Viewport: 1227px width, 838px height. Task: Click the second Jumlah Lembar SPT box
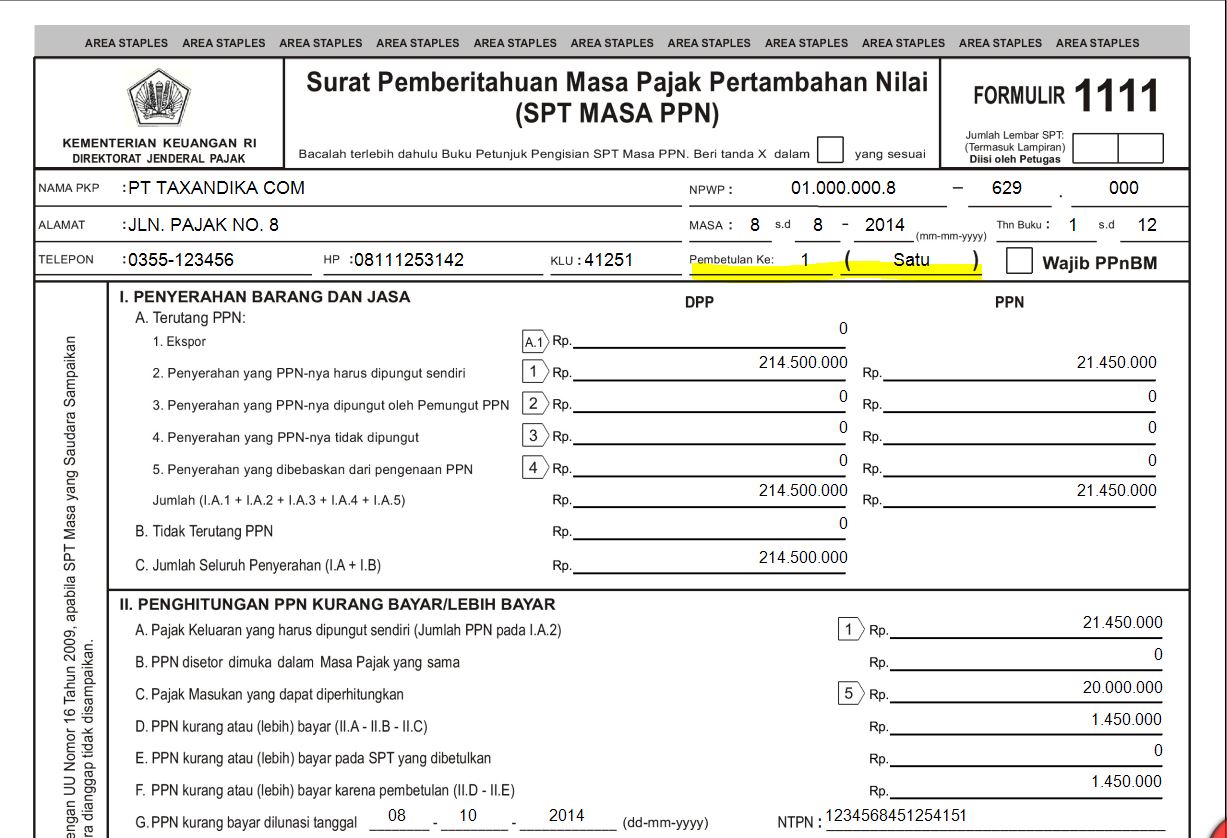click(x=1140, y=148)
